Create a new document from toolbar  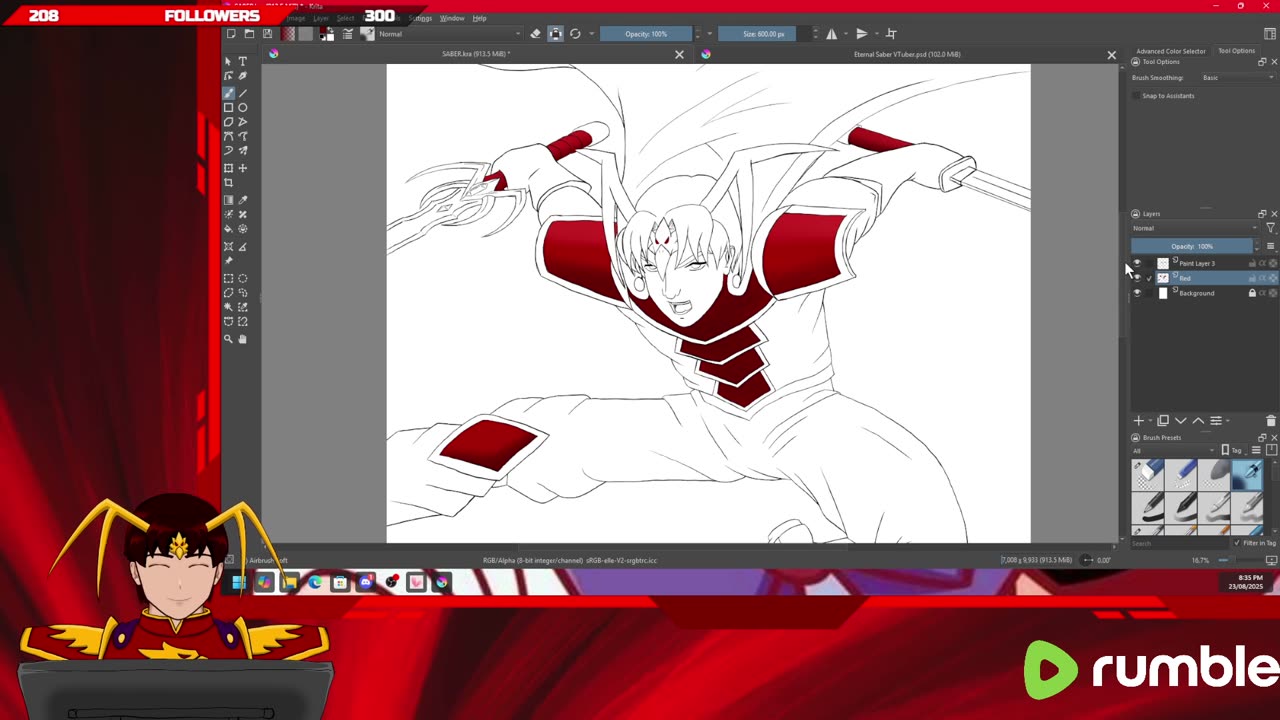[231, 34]
